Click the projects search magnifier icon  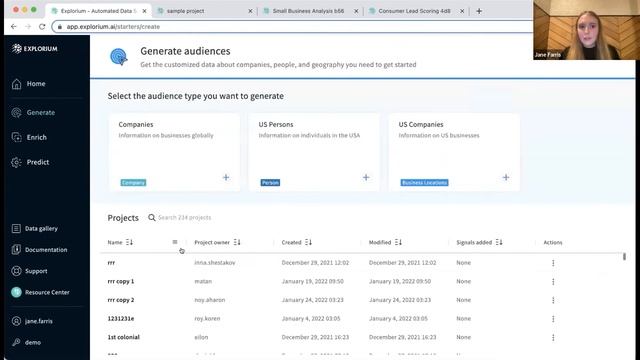click(151, 218)
